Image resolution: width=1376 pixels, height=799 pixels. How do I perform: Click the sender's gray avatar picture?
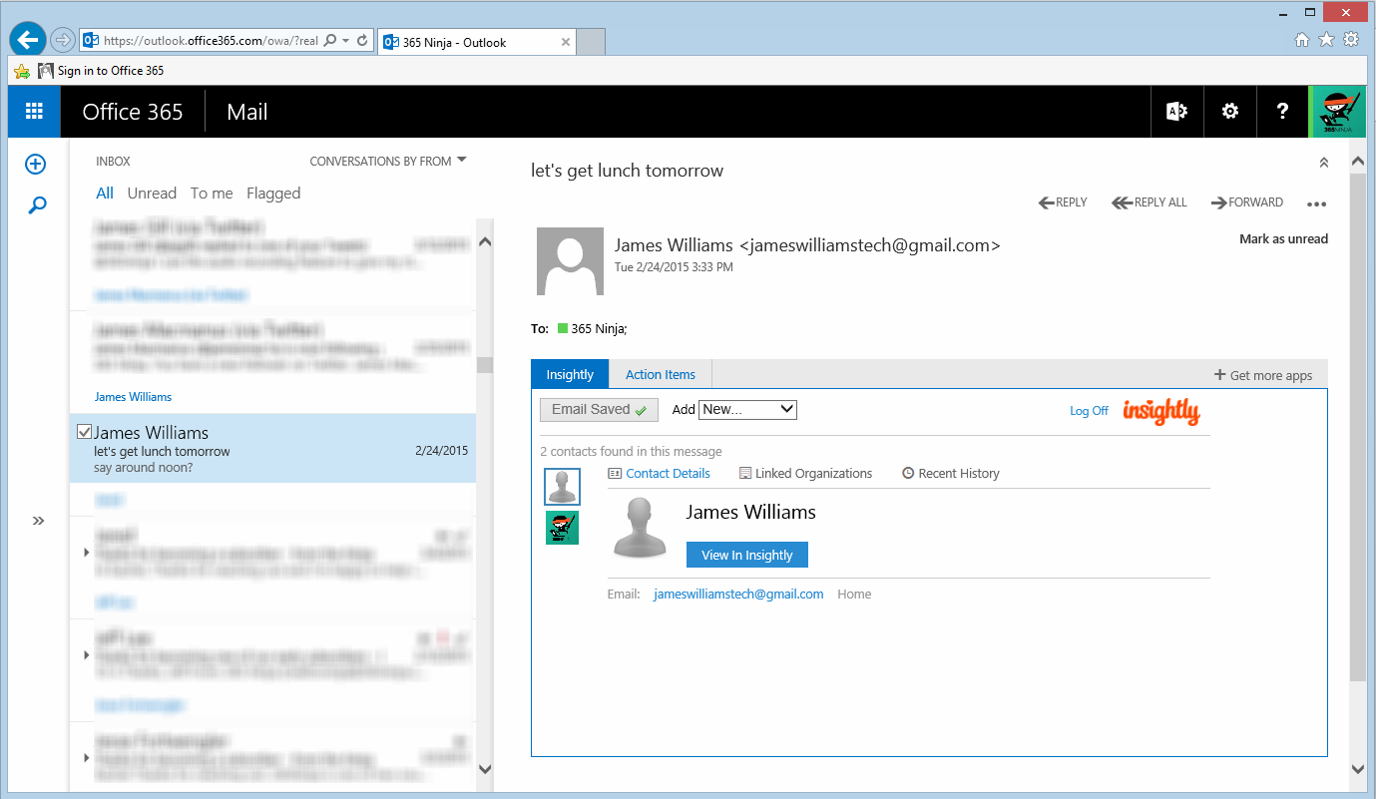(x=570, y=261)
